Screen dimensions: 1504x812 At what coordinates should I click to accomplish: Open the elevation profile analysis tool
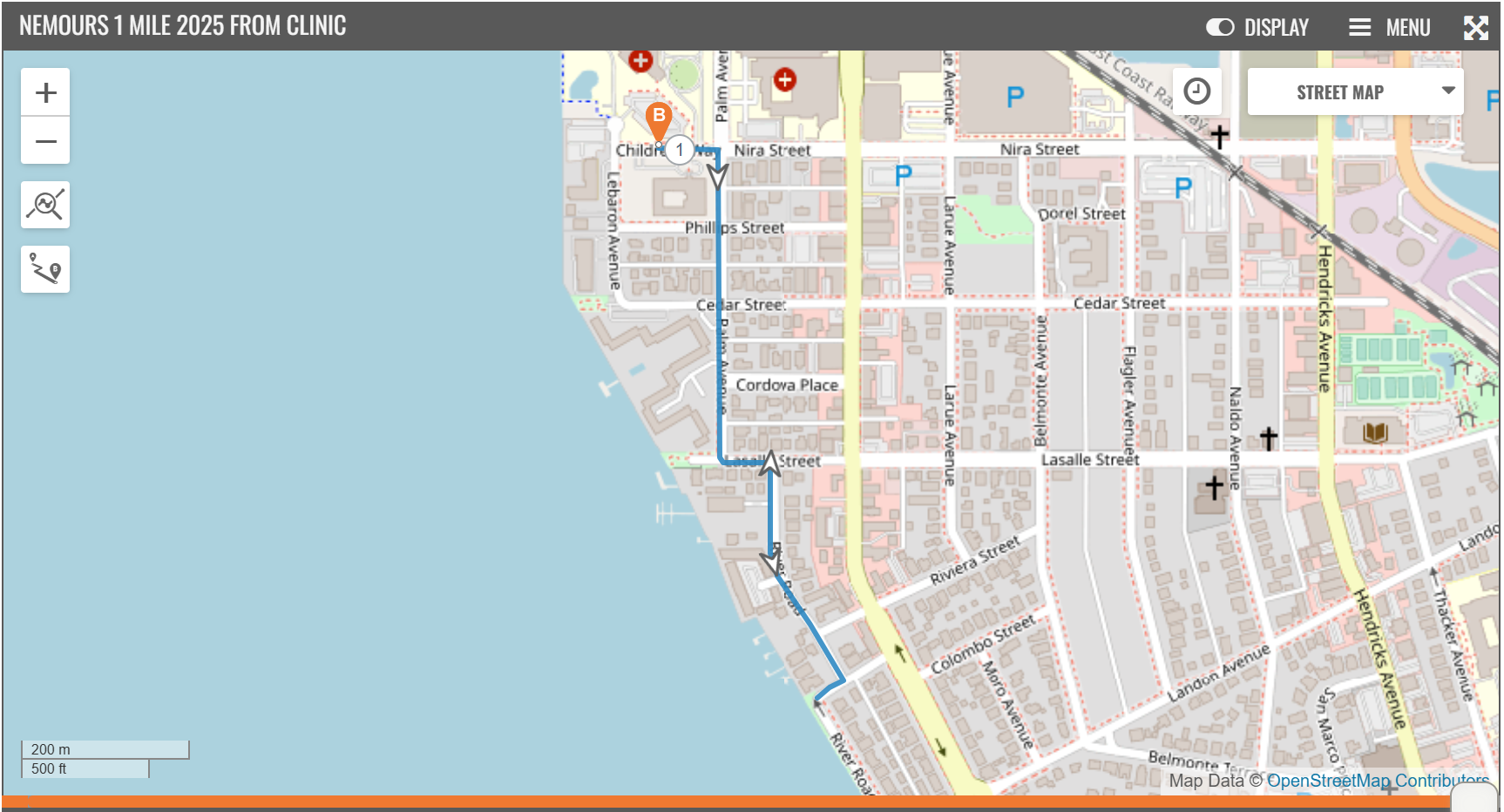coord(45,205)
